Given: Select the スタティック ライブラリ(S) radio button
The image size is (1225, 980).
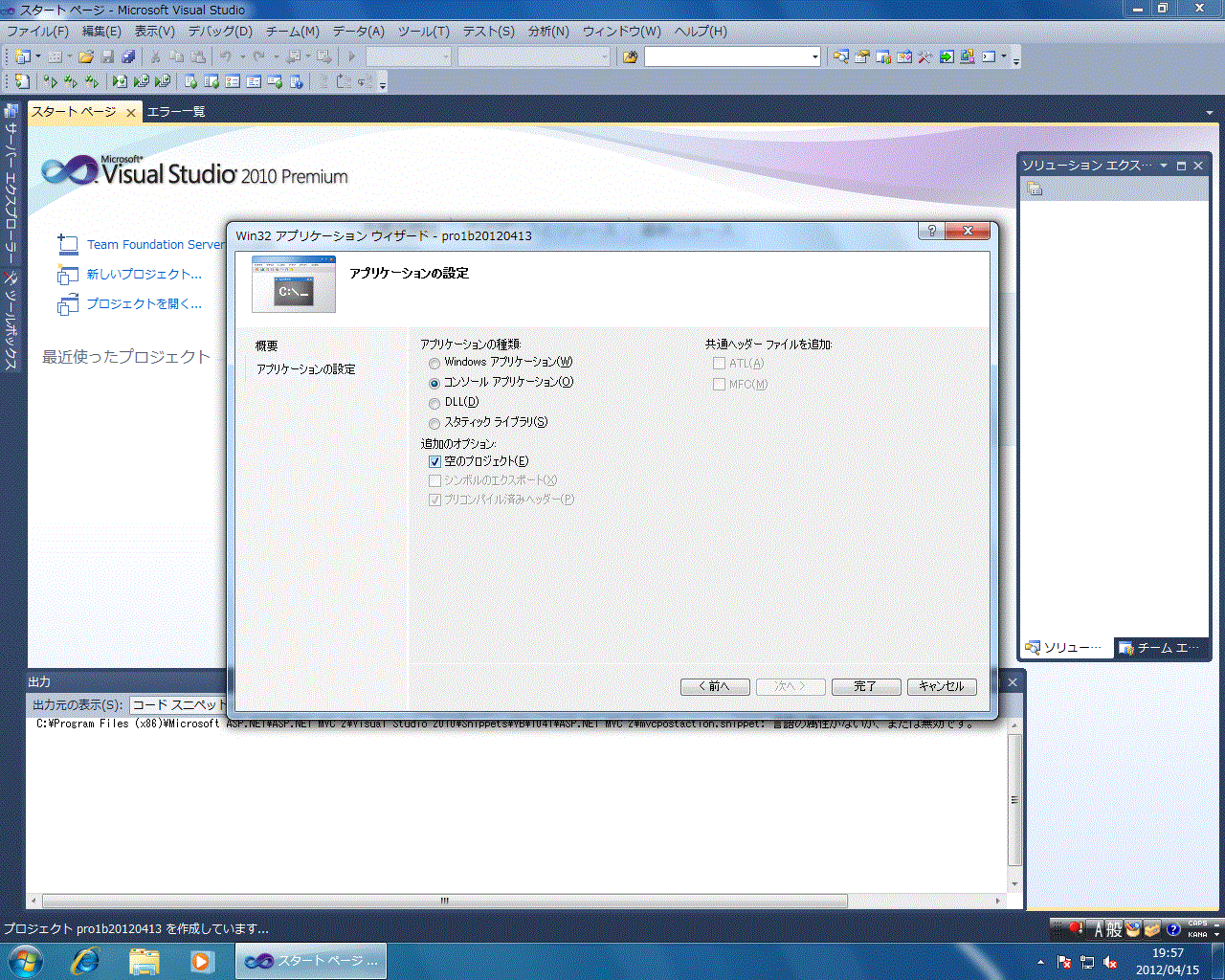Looking at the screenshot, I should click(434, 423).
